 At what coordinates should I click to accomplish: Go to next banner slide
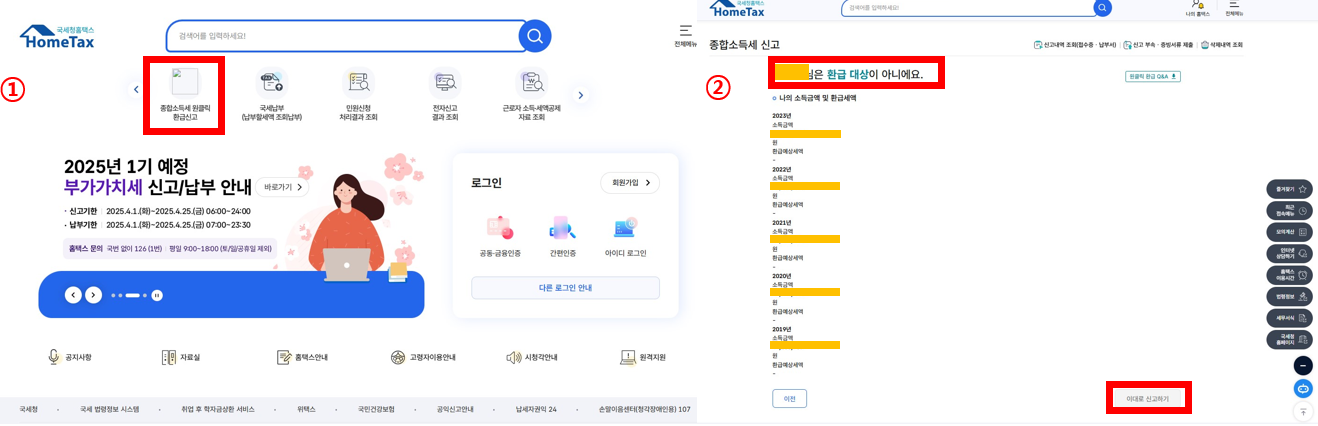click(93, 295)
